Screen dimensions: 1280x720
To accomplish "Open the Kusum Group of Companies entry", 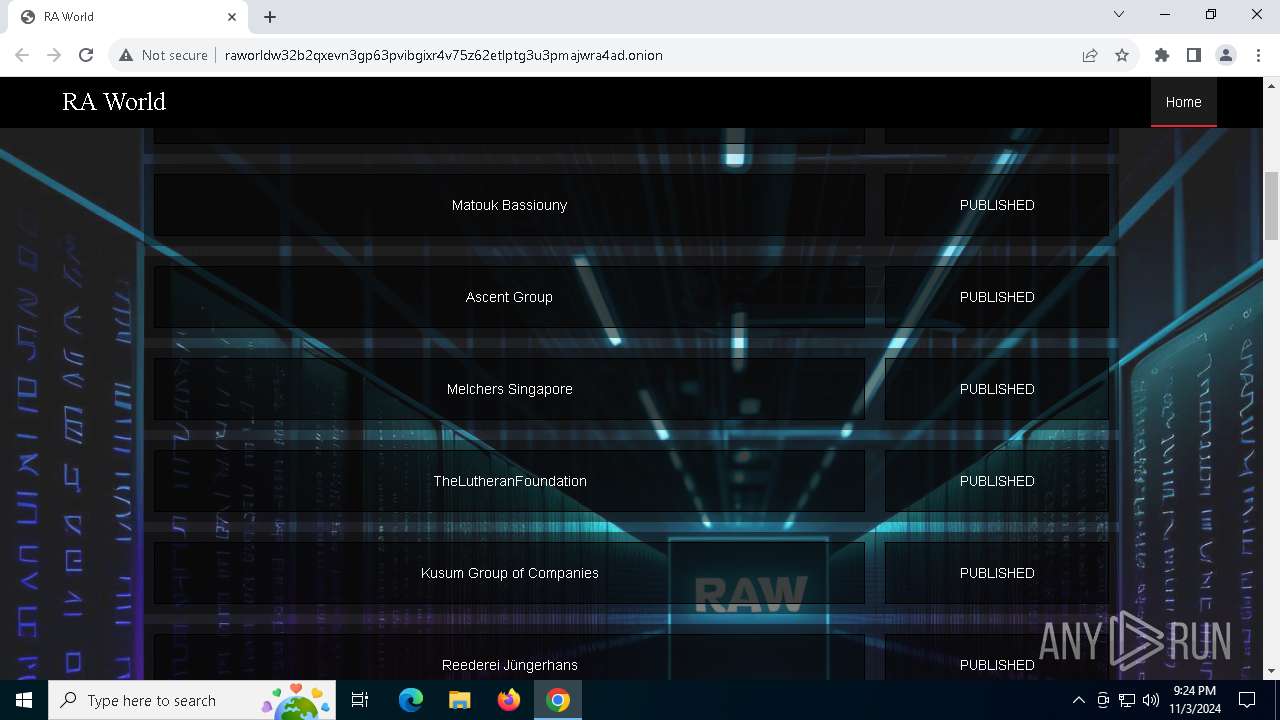I will coord(509,573).
